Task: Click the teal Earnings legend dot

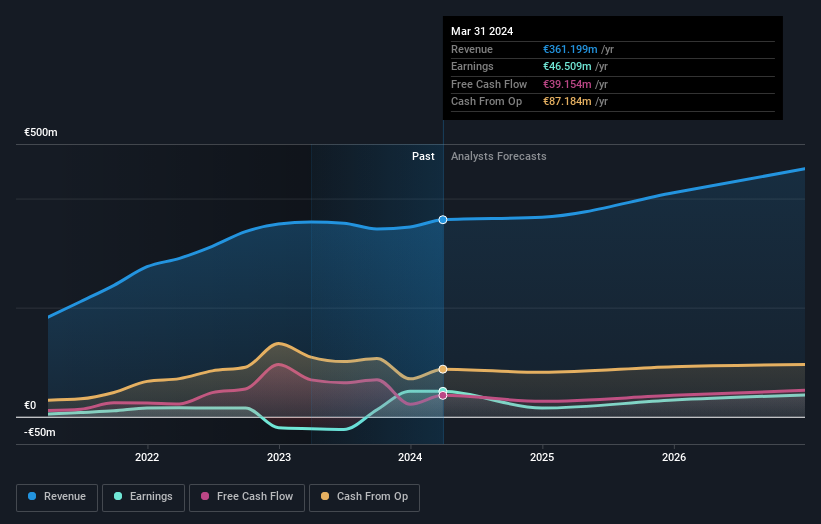Action: point(118,496)
